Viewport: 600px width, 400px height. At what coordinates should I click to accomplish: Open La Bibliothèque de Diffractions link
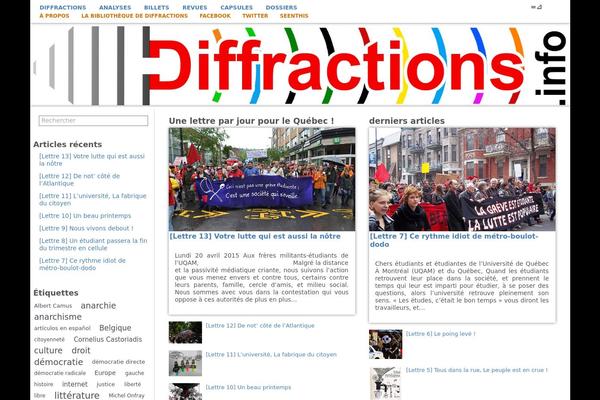point(134,16)
